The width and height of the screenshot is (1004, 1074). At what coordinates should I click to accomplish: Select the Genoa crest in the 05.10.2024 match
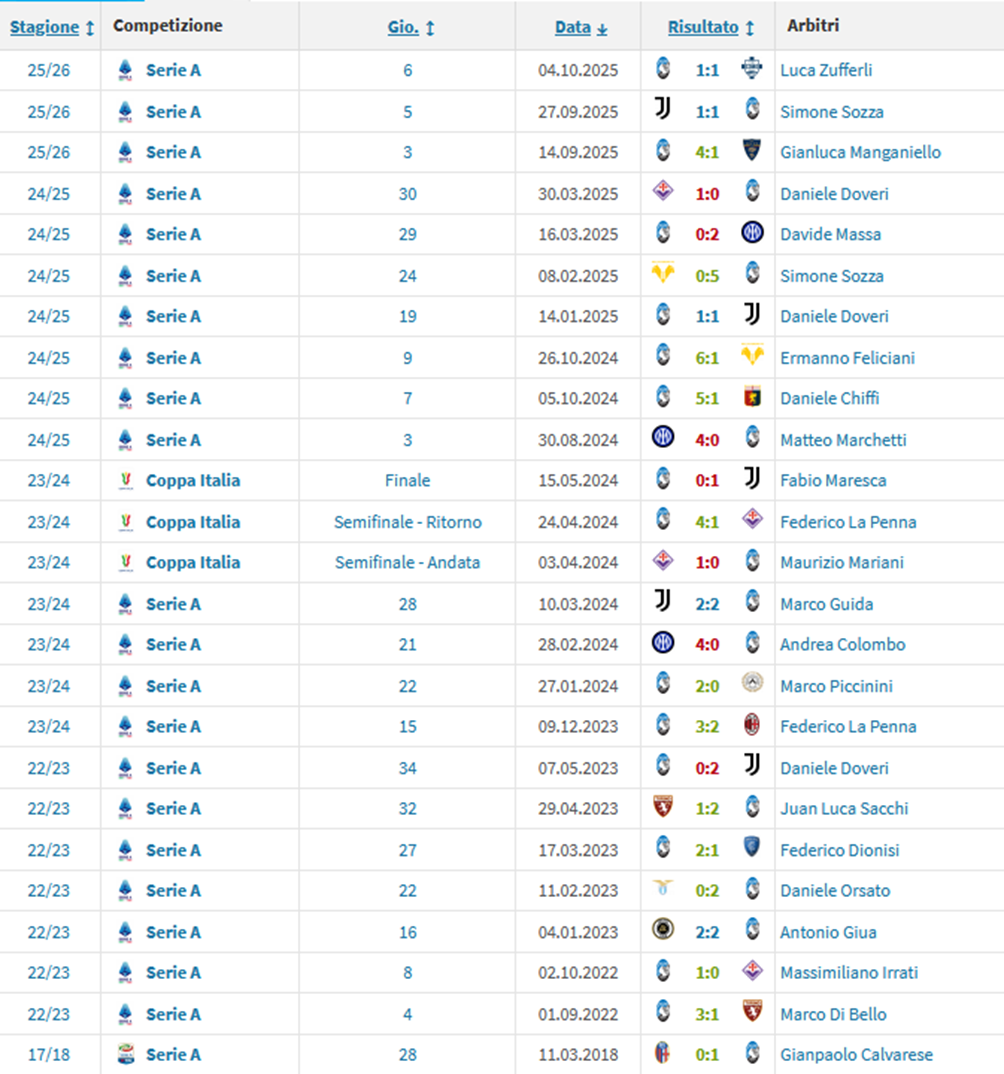752,397
